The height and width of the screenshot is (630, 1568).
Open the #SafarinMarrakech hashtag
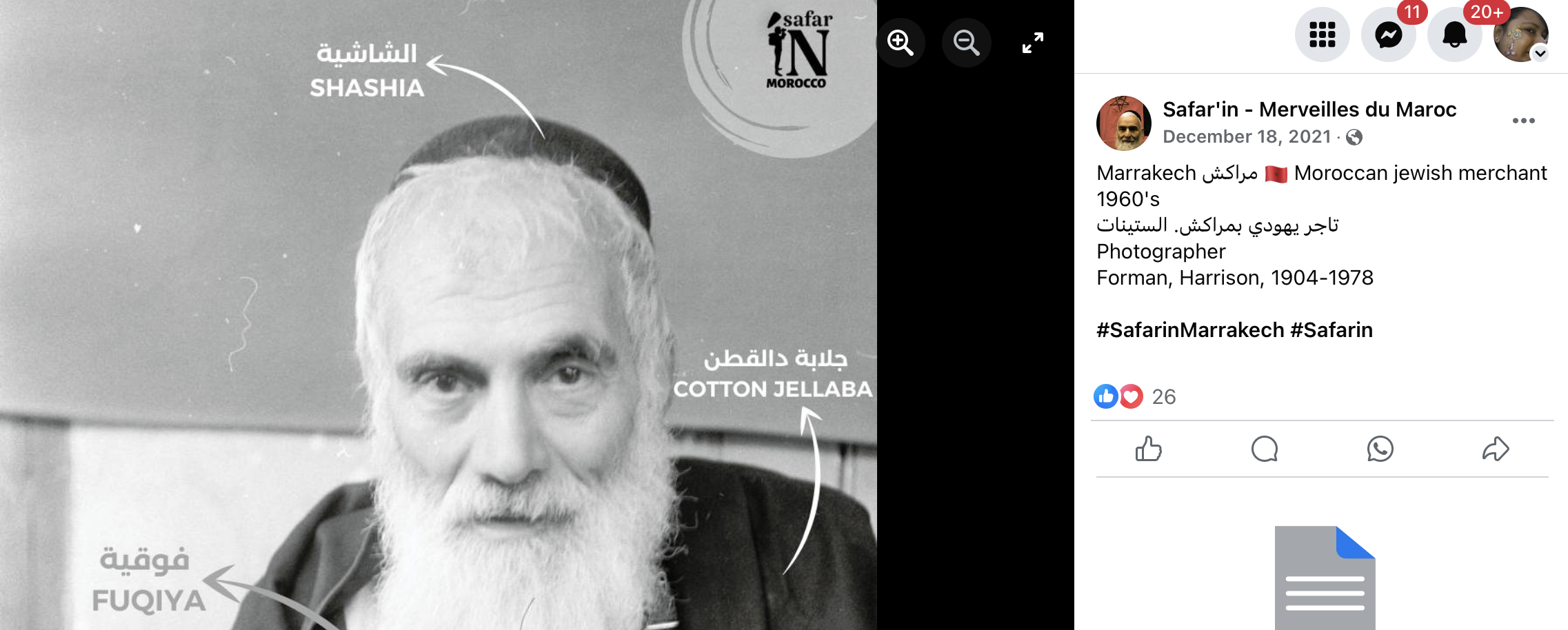(x=1190, y=329)
